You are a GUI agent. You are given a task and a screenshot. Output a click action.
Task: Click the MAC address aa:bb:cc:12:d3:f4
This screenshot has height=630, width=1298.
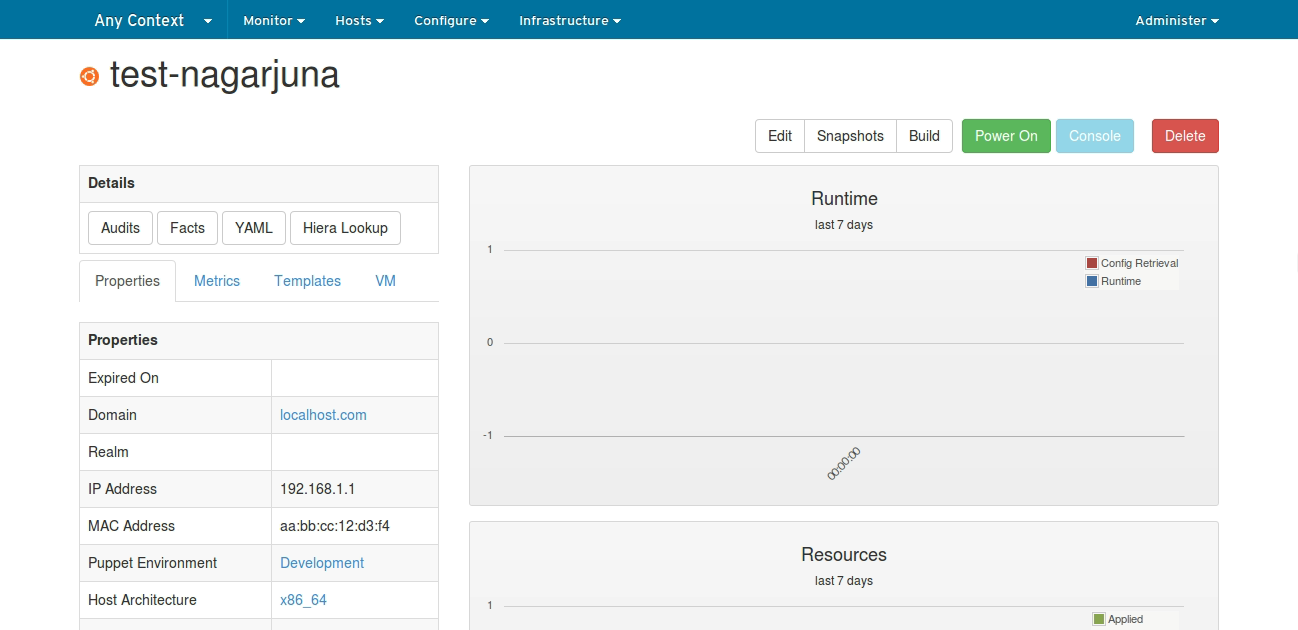pos(334,526)
